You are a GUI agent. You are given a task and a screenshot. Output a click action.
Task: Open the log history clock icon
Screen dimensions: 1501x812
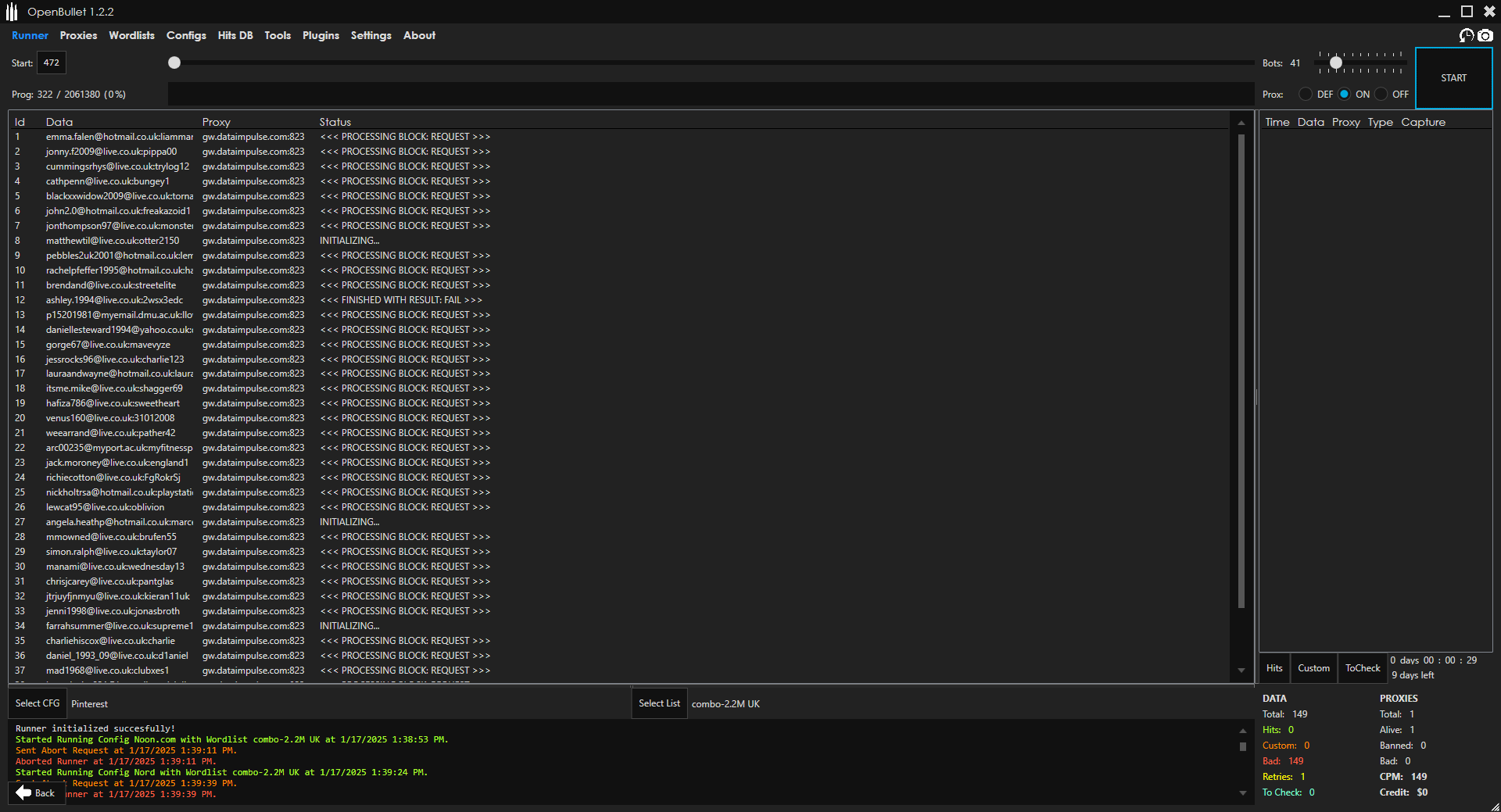point(1467,36)
